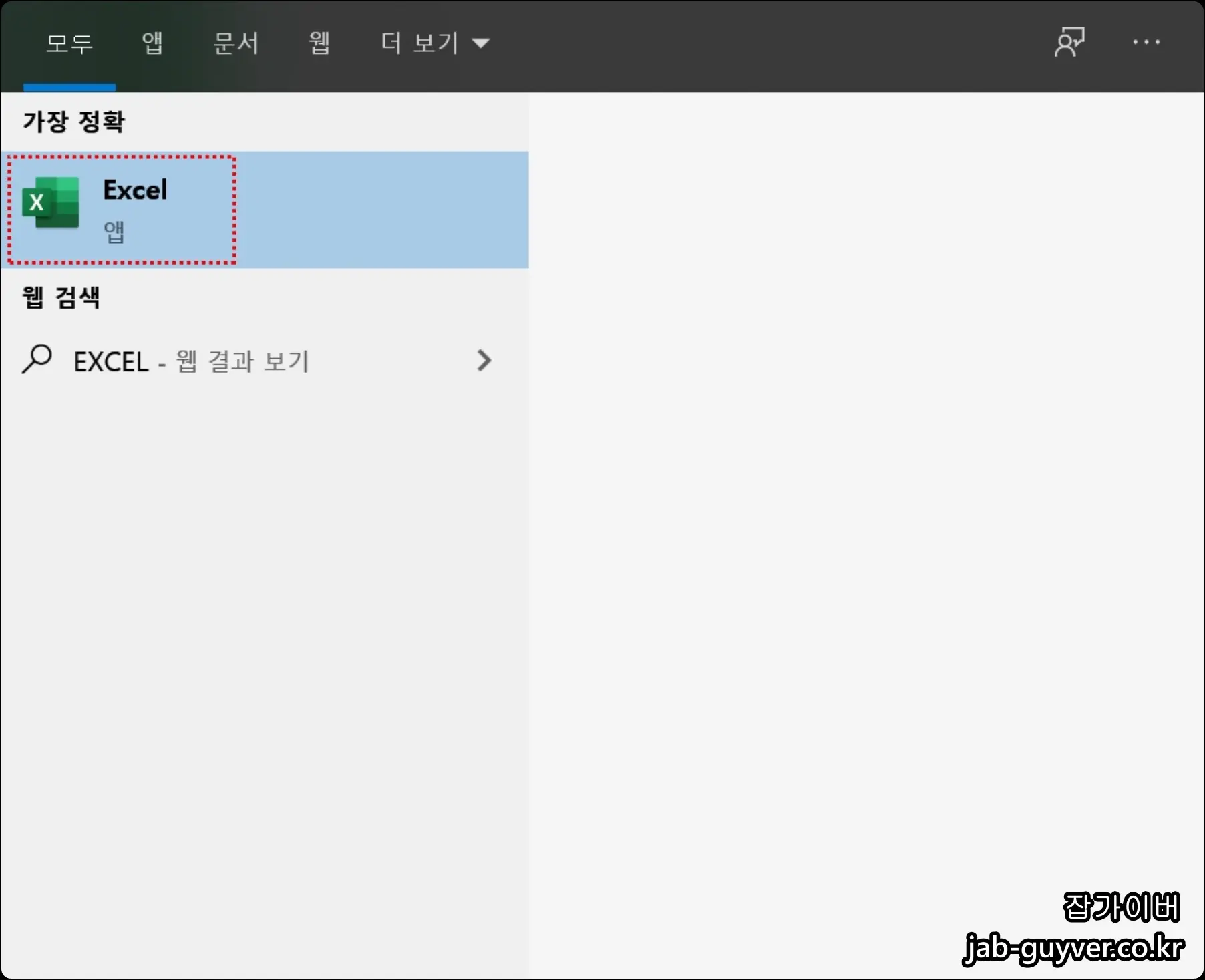Select the 모두 tab
Image resolution: width=1205 pixels, height=980 pixels.
coord(69,44)
